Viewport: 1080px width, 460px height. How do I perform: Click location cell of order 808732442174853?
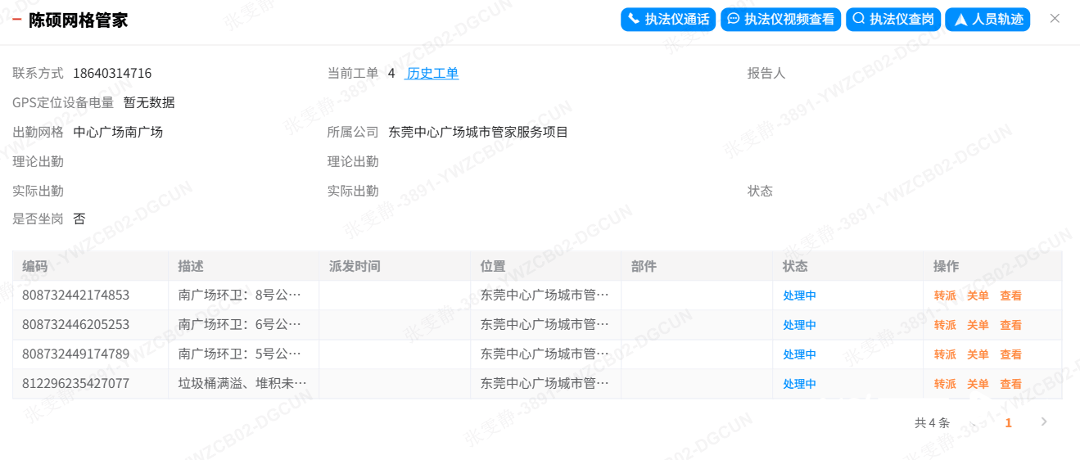pyautogui.click(x=545, y=295)
